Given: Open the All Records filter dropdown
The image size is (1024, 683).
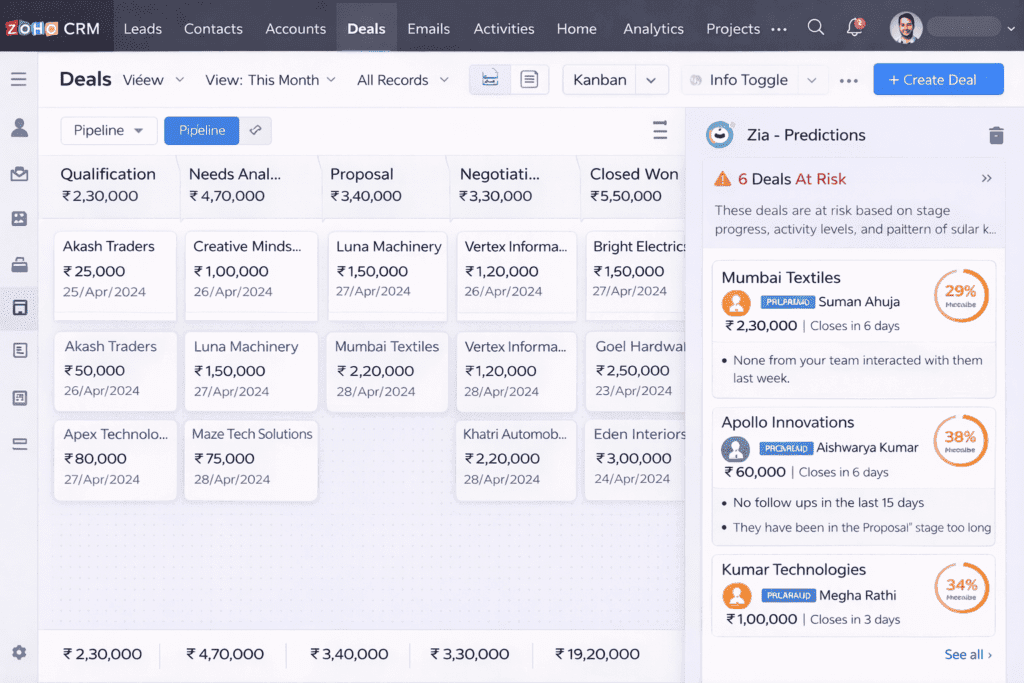Looking at the screenshot, I should [x=402, y=79].
